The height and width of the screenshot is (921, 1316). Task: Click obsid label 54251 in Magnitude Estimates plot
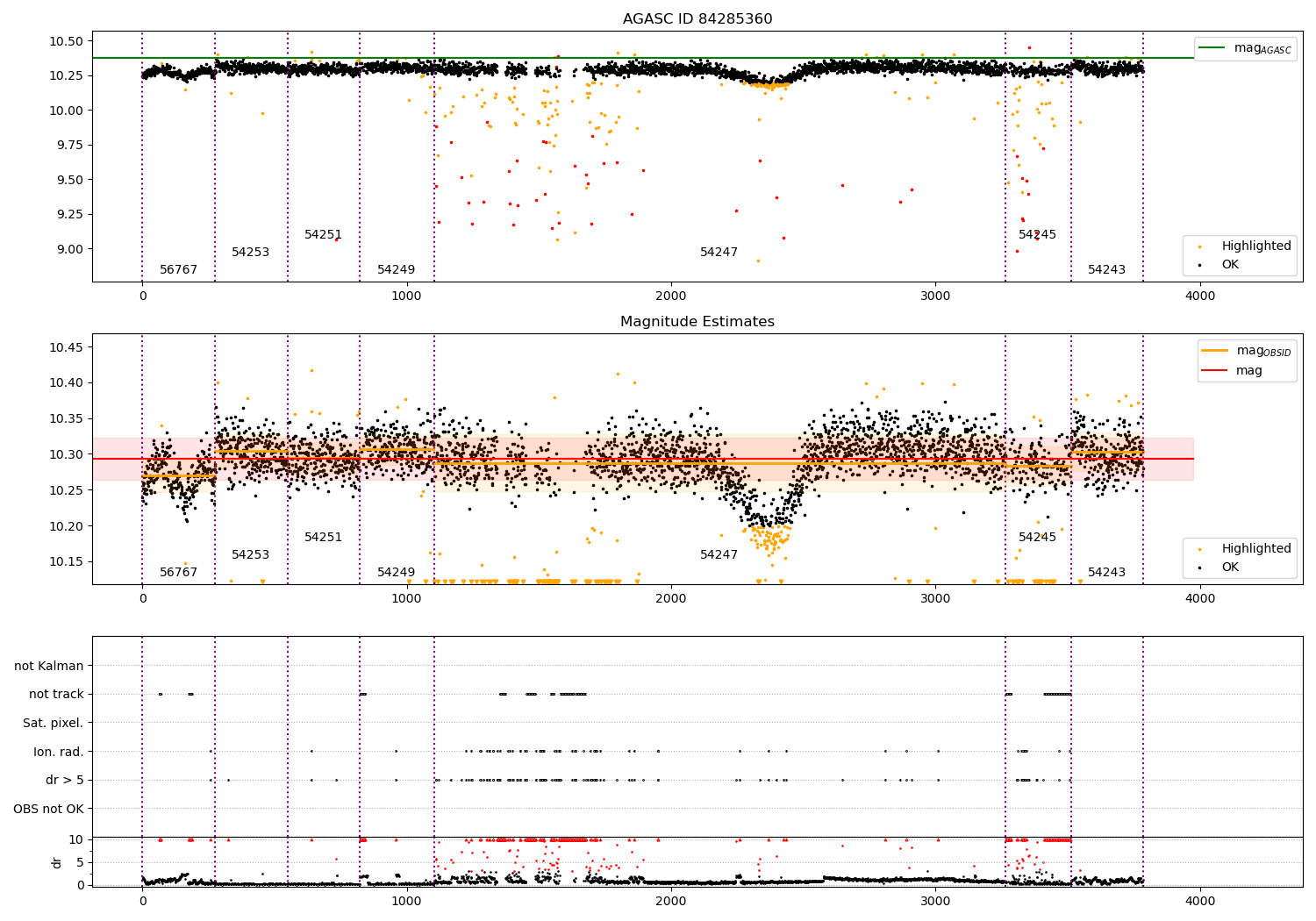click(324, 538)
